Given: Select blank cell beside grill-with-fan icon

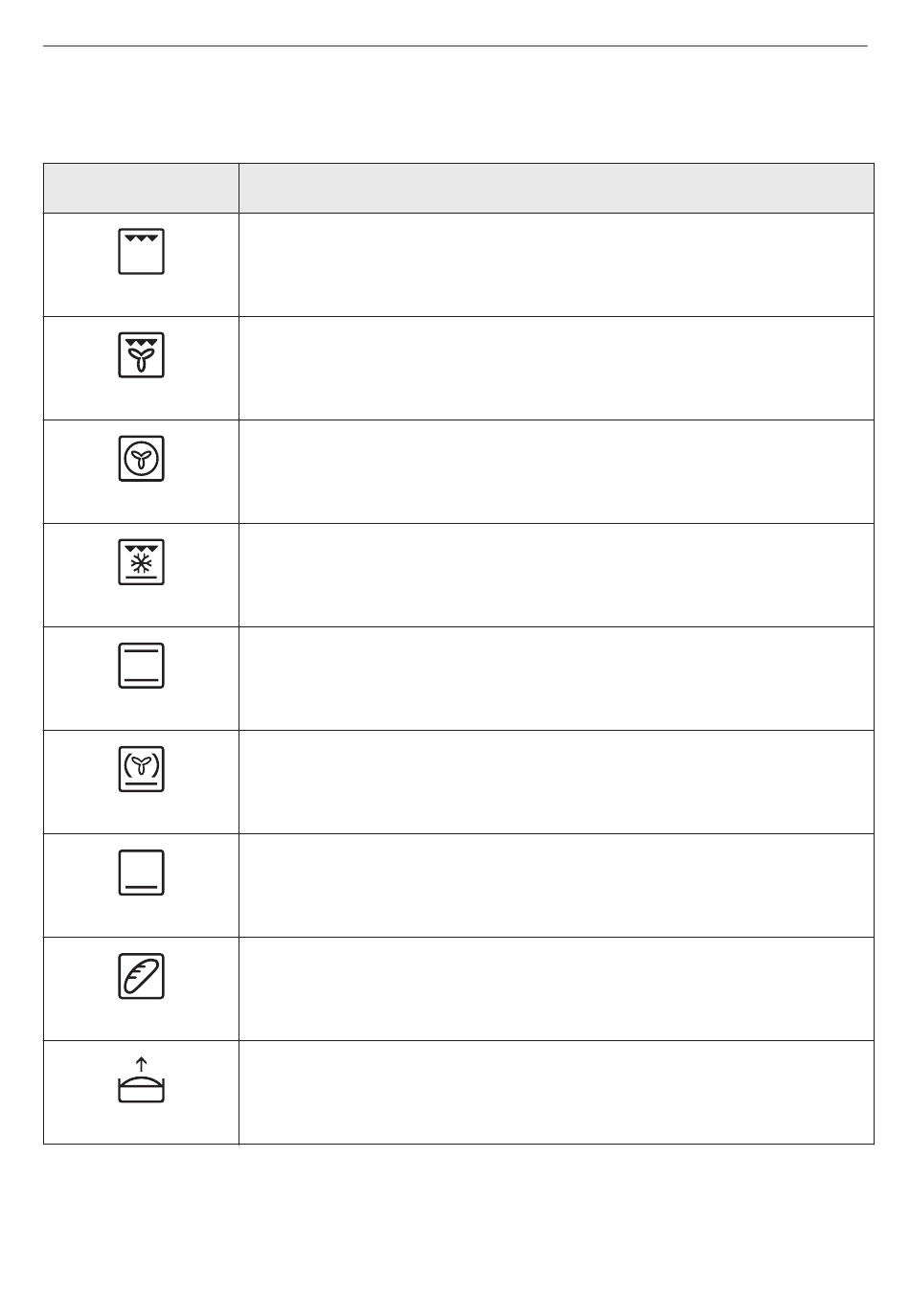Looking at the screenshot, I should [x=557, y=368].
